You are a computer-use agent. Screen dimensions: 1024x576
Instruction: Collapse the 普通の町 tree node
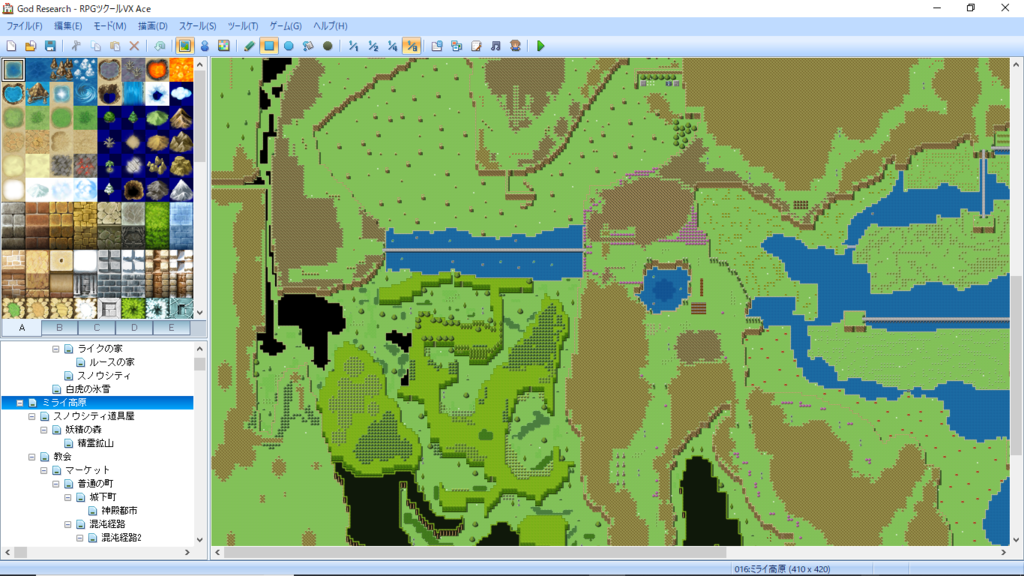point(56,484)
